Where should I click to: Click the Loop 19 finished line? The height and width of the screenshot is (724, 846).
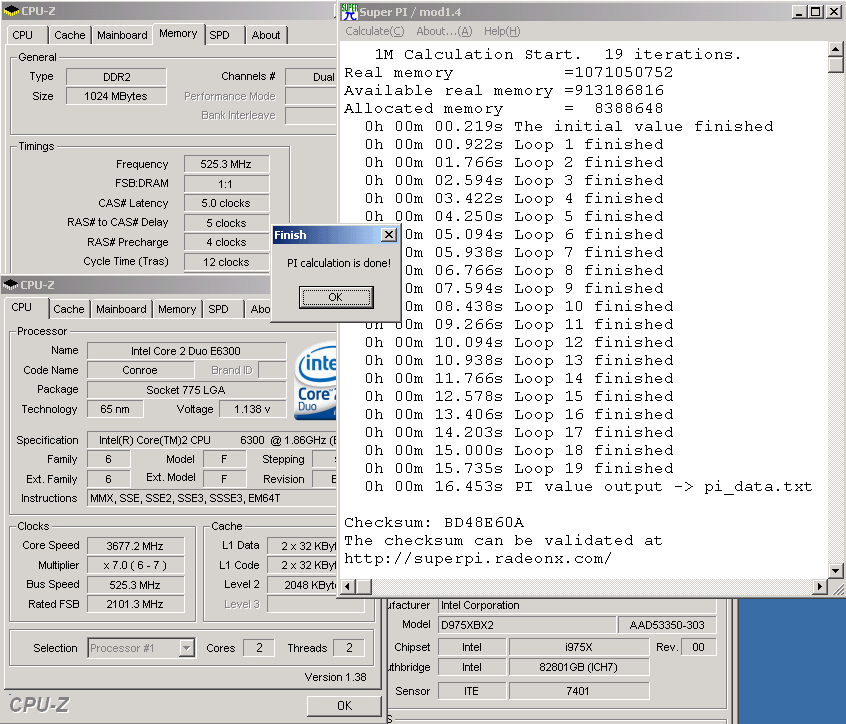(x=519, y=468)
